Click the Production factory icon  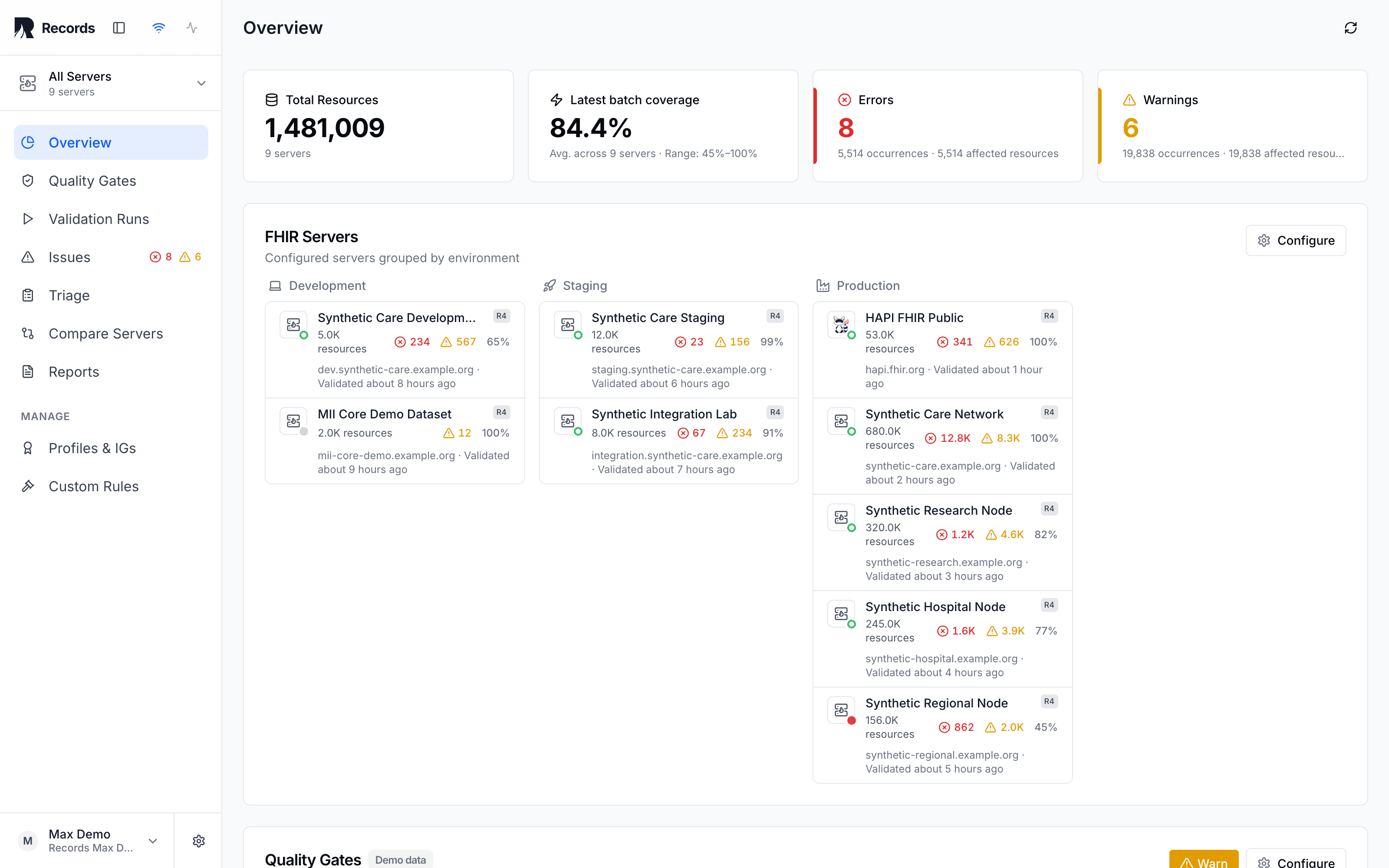[x=823, y=286]
